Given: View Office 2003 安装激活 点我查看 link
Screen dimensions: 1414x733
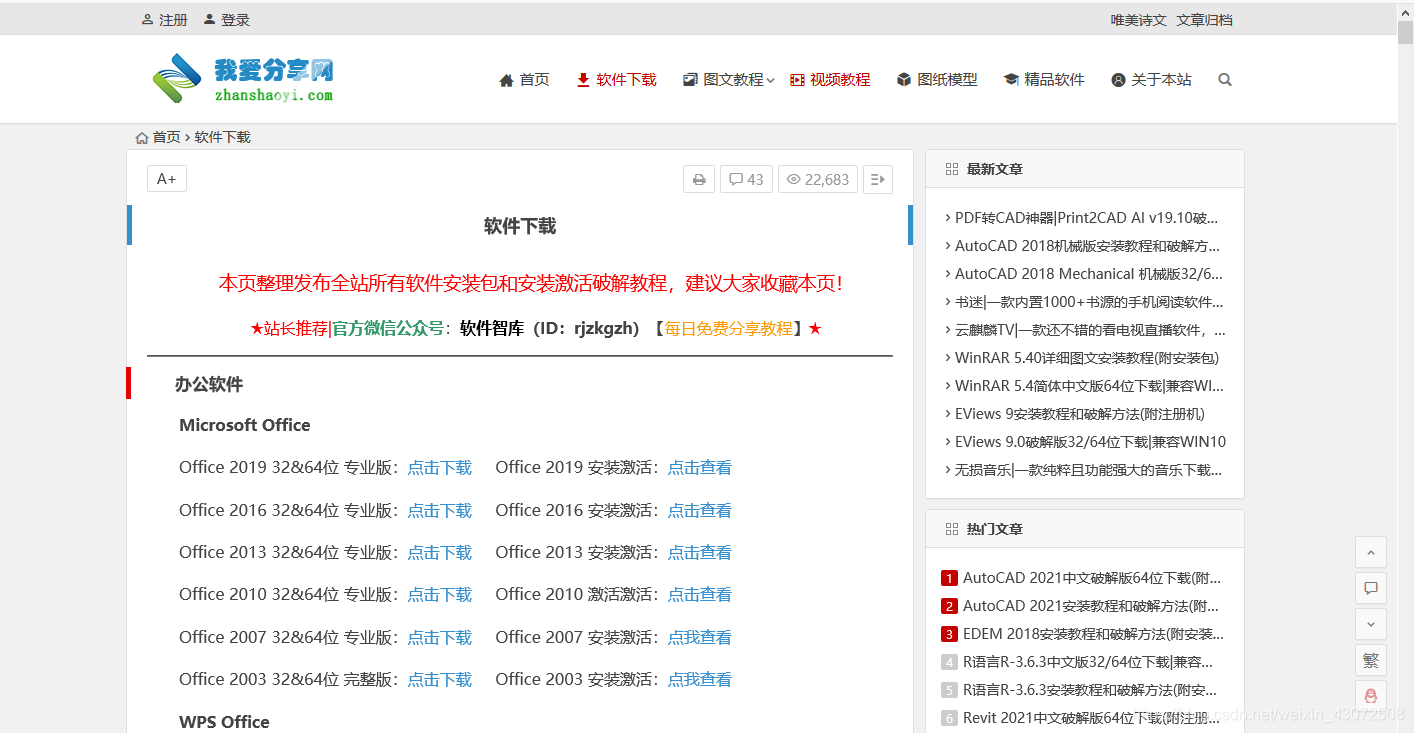Looking at the screenshot, I should (x=699, y=679).
